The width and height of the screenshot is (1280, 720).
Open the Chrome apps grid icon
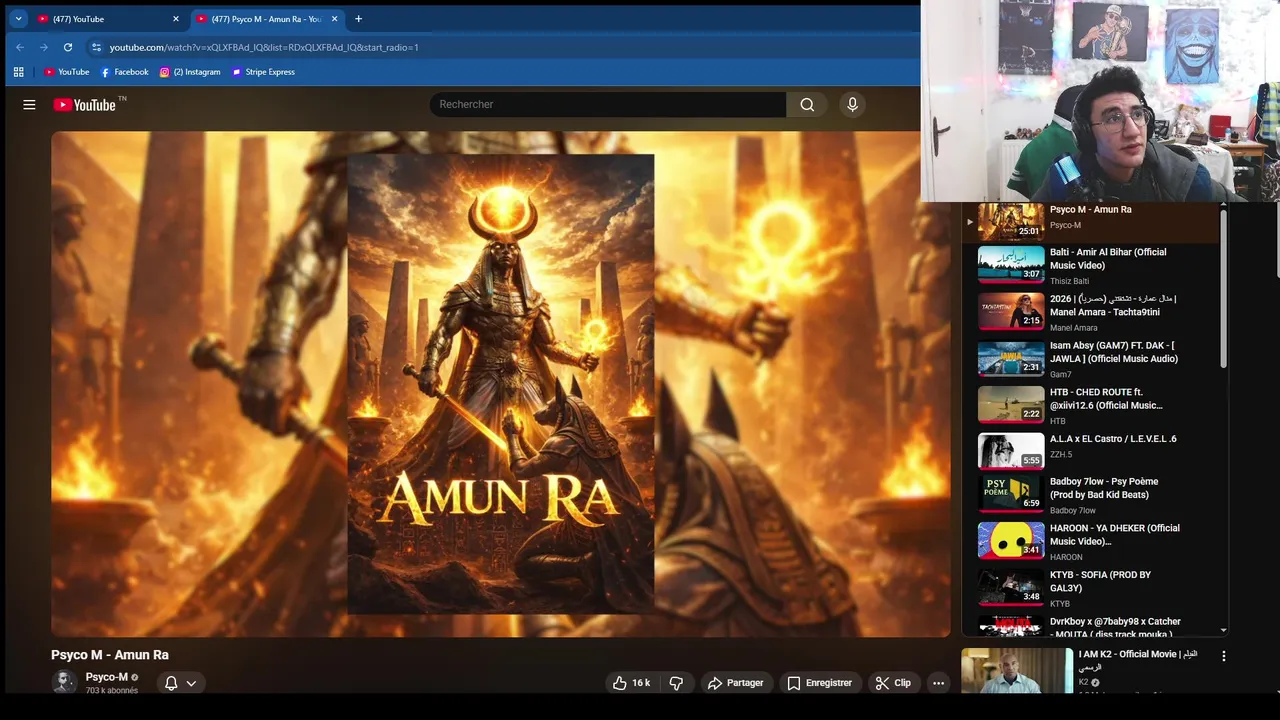point(18,72)
